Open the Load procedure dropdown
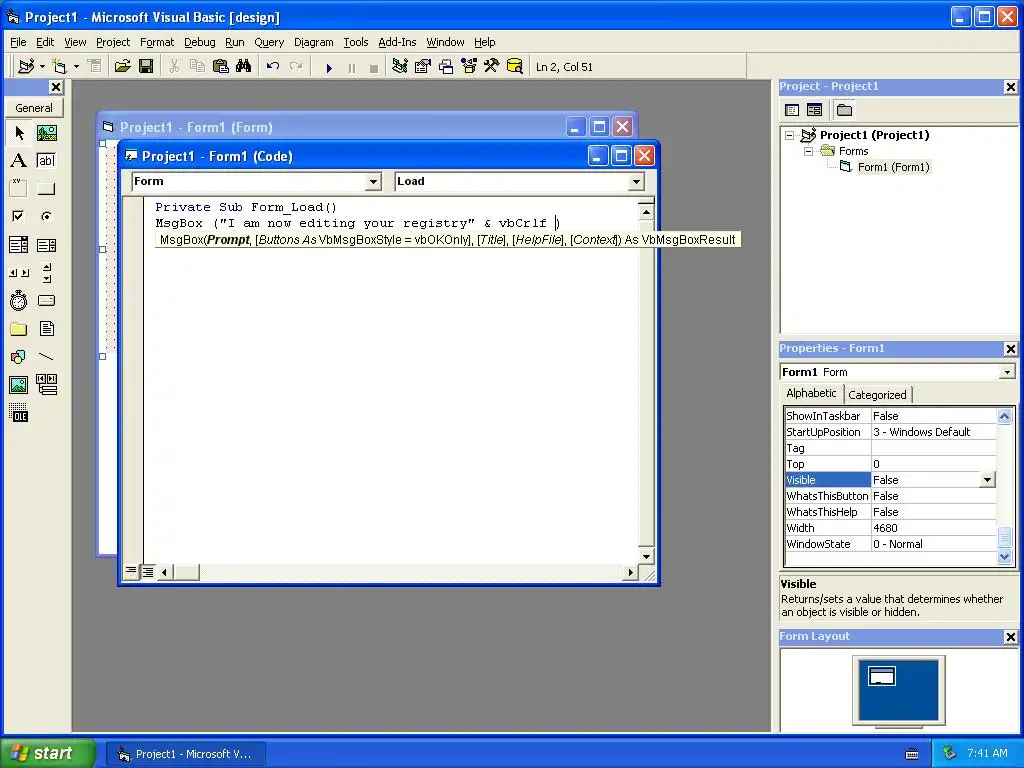Image resolution: width=1024 pixels, height=768 pixels. point(636,182)
